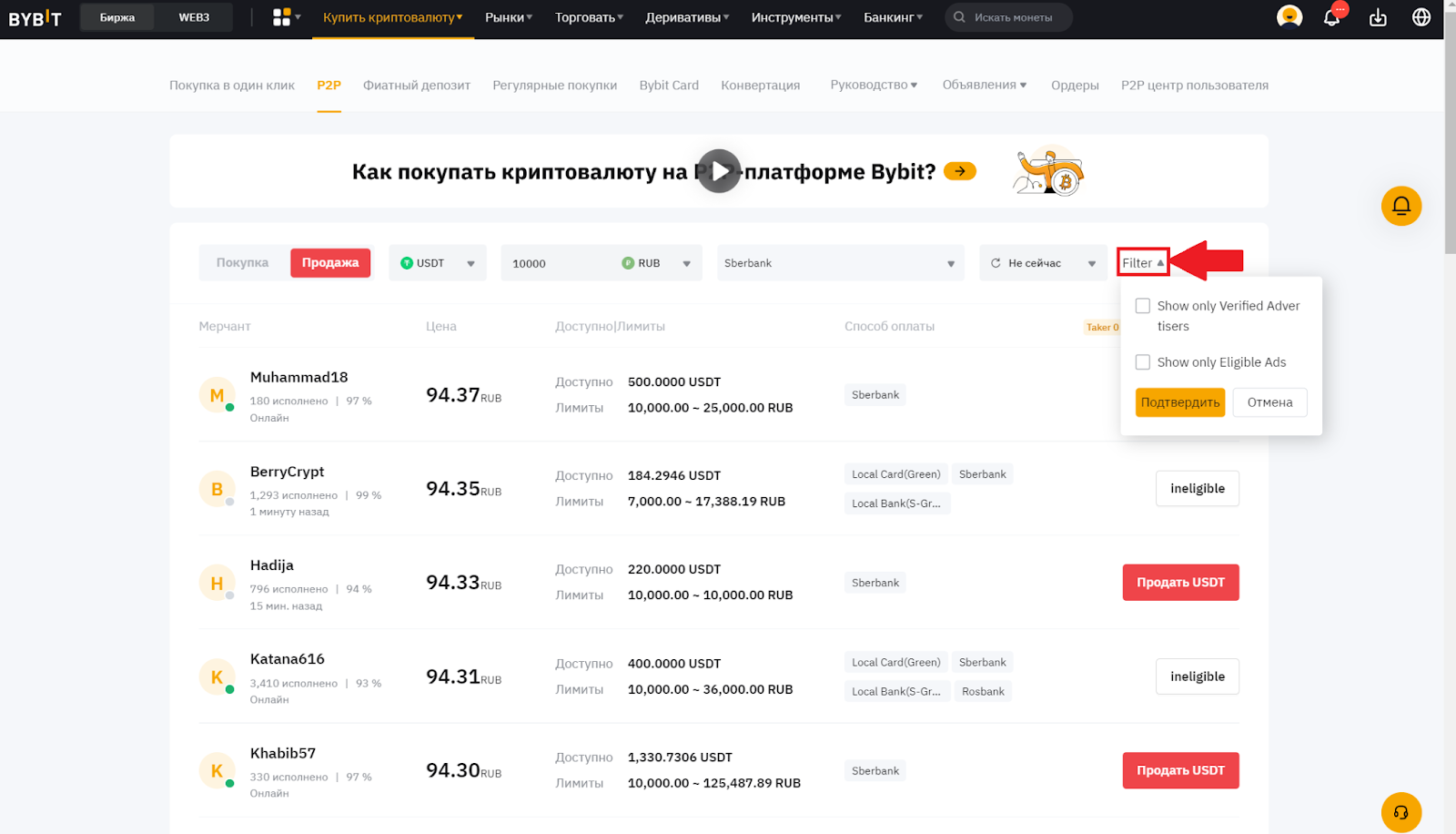This screenshot has height=834, width=1456.
Task: Click the Подтвердить filter button
Action: click(x=1180, y=402)
